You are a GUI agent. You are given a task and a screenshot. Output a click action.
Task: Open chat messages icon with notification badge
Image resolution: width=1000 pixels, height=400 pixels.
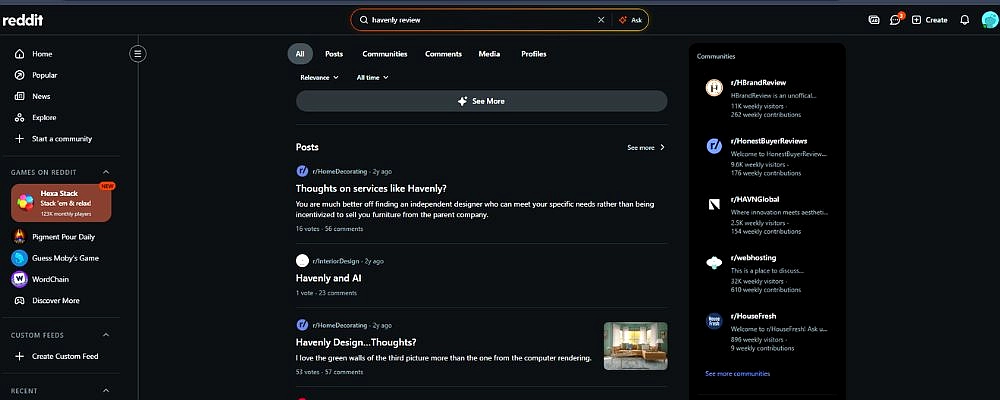pyautogui.click(x=895, y=20)
